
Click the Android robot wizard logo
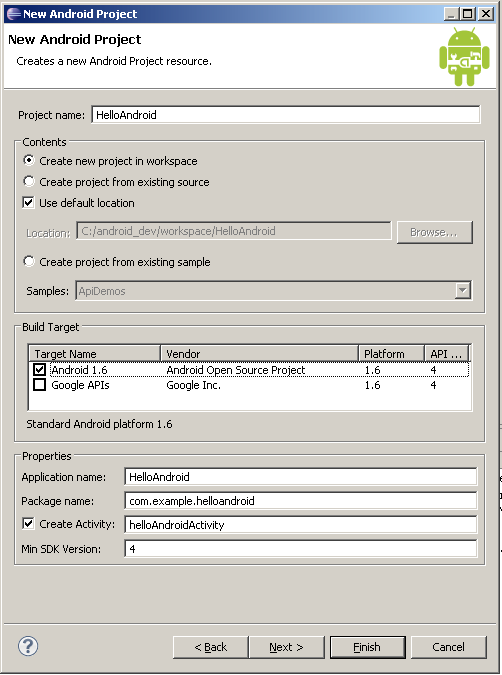click(464, 56)
